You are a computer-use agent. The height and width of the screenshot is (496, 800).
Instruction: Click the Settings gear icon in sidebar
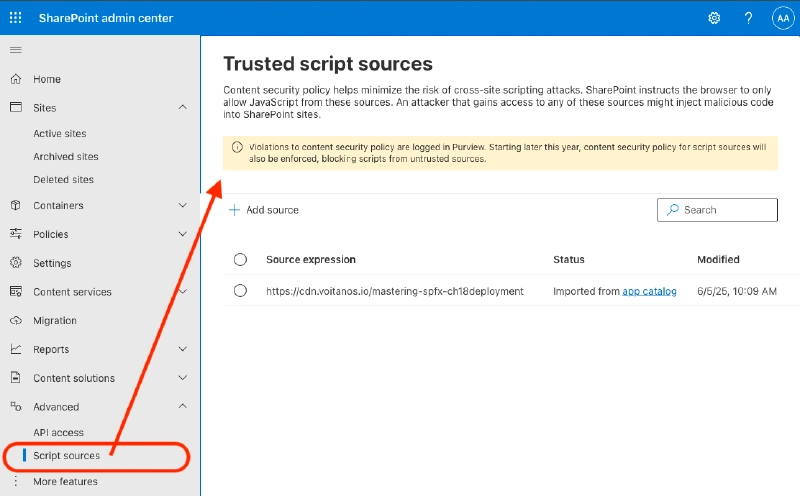tap(16, 263)
